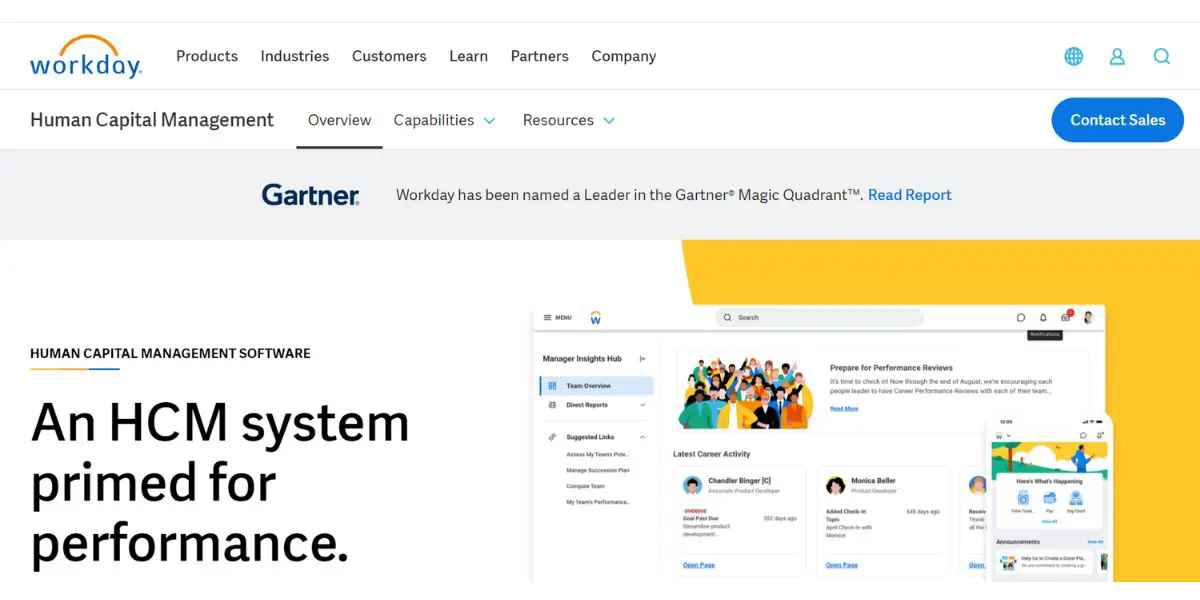
Task: Click the Team Overview grid icon
Action: pos(553,386)
